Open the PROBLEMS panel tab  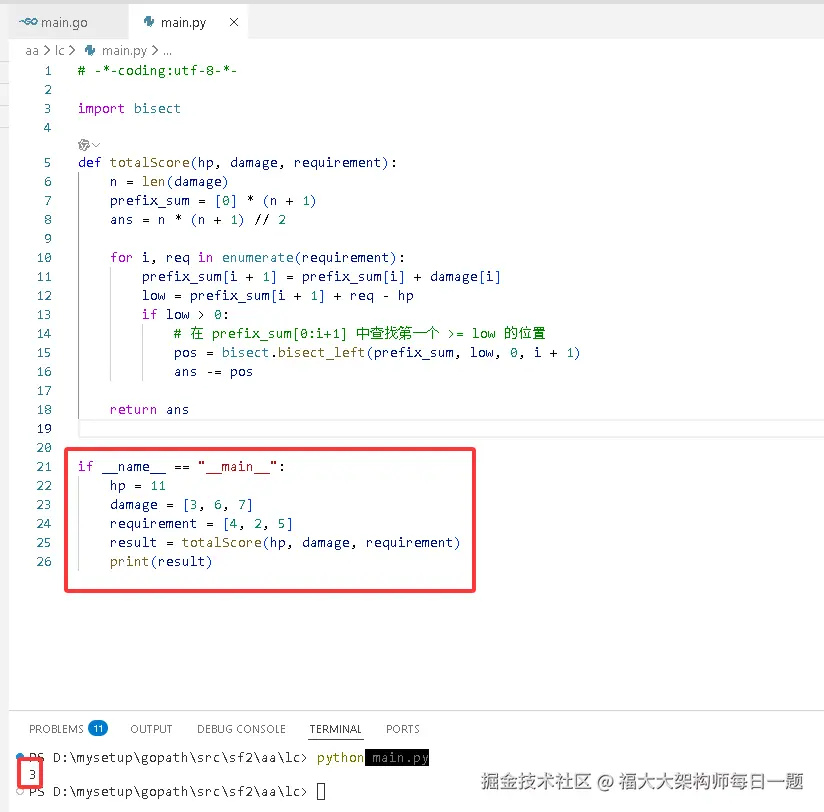(x=56, y=729)
